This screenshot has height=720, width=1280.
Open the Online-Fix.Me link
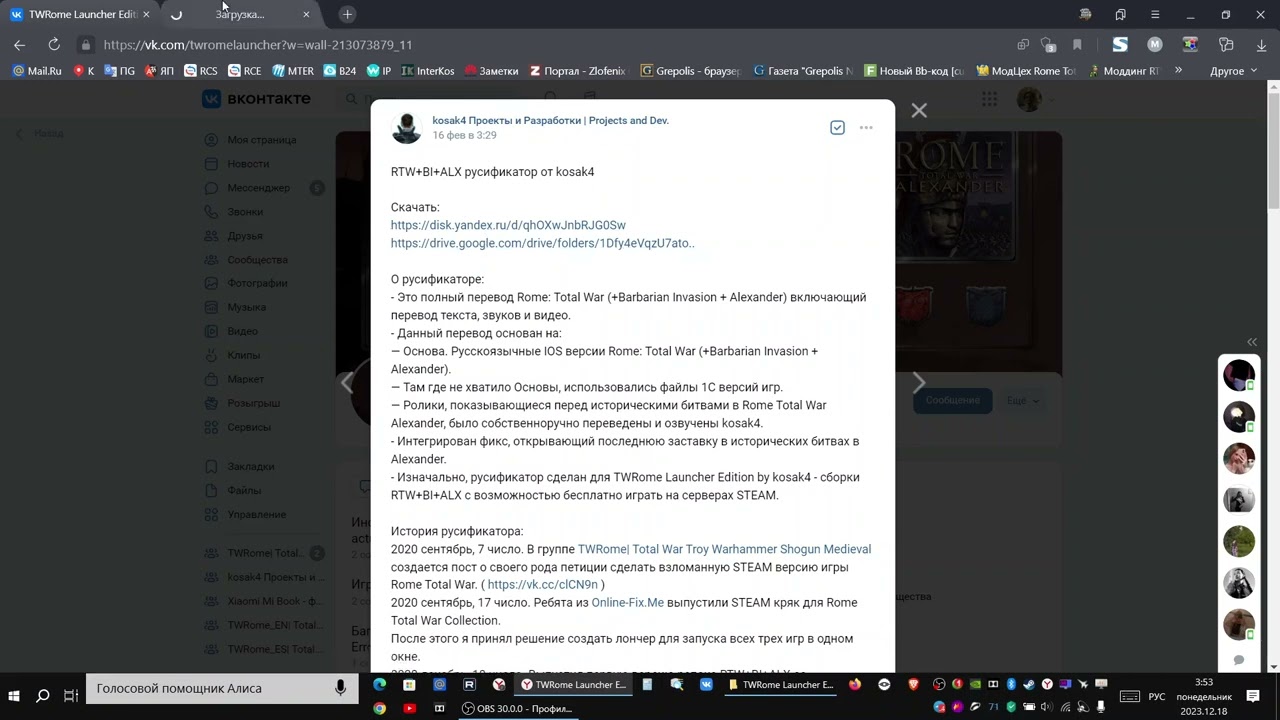pyautogui.click(x=627, y=603)
